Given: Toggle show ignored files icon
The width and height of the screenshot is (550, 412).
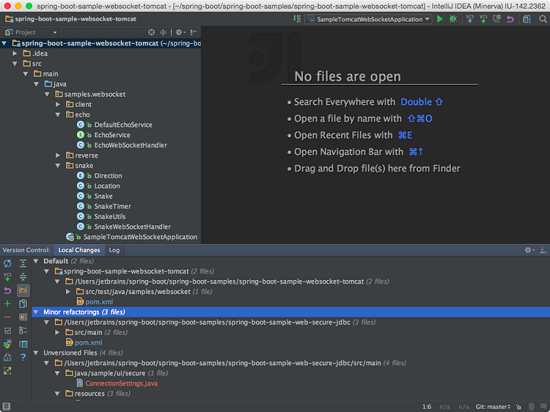Looking at the screenshot, I should click(x=23, y=317).
